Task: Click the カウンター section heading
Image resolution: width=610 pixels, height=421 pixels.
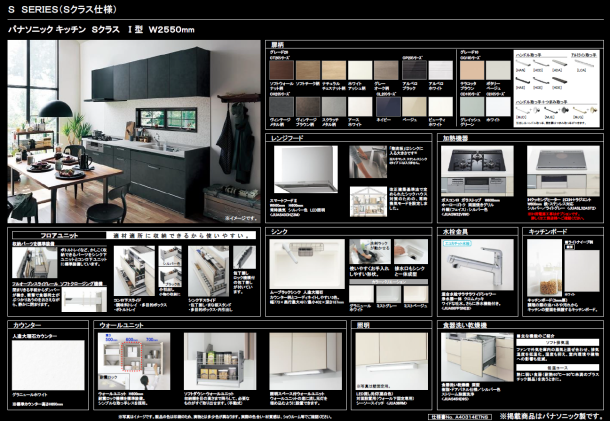Action: [27, 325]
